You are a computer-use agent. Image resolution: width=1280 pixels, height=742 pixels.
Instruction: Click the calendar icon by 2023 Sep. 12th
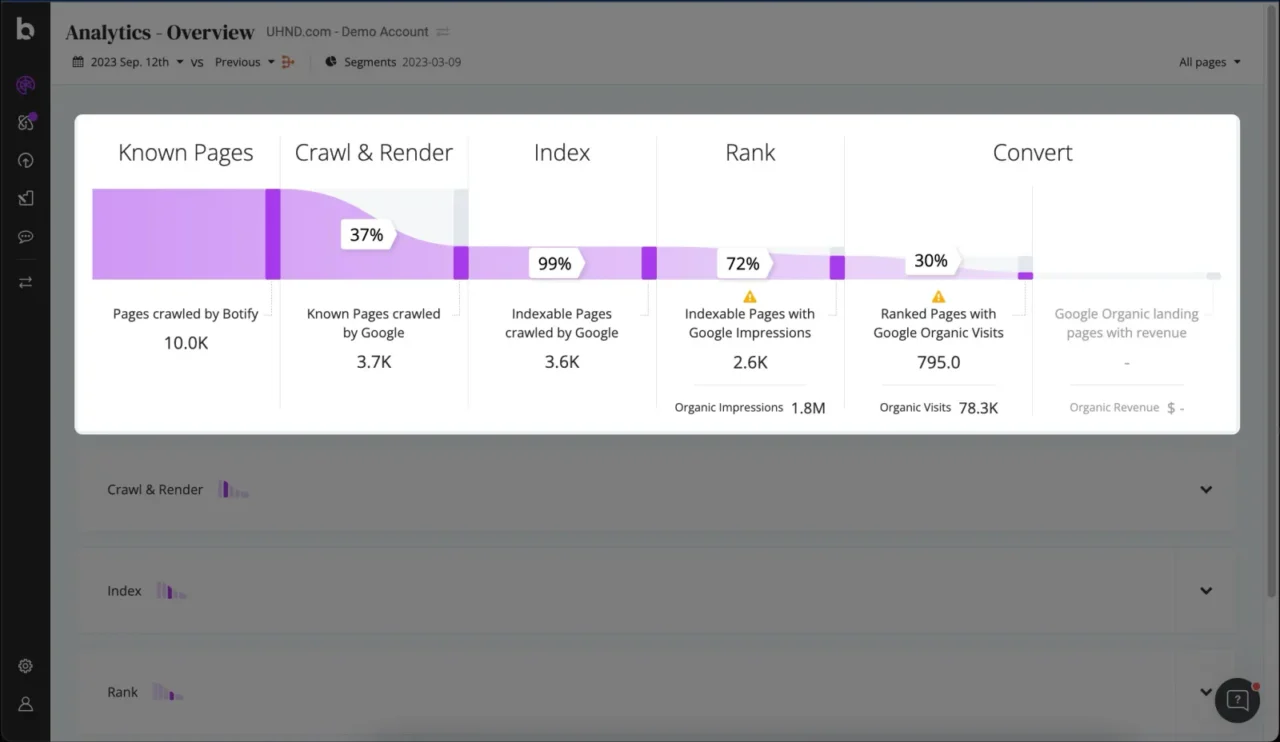click(79, 62)
